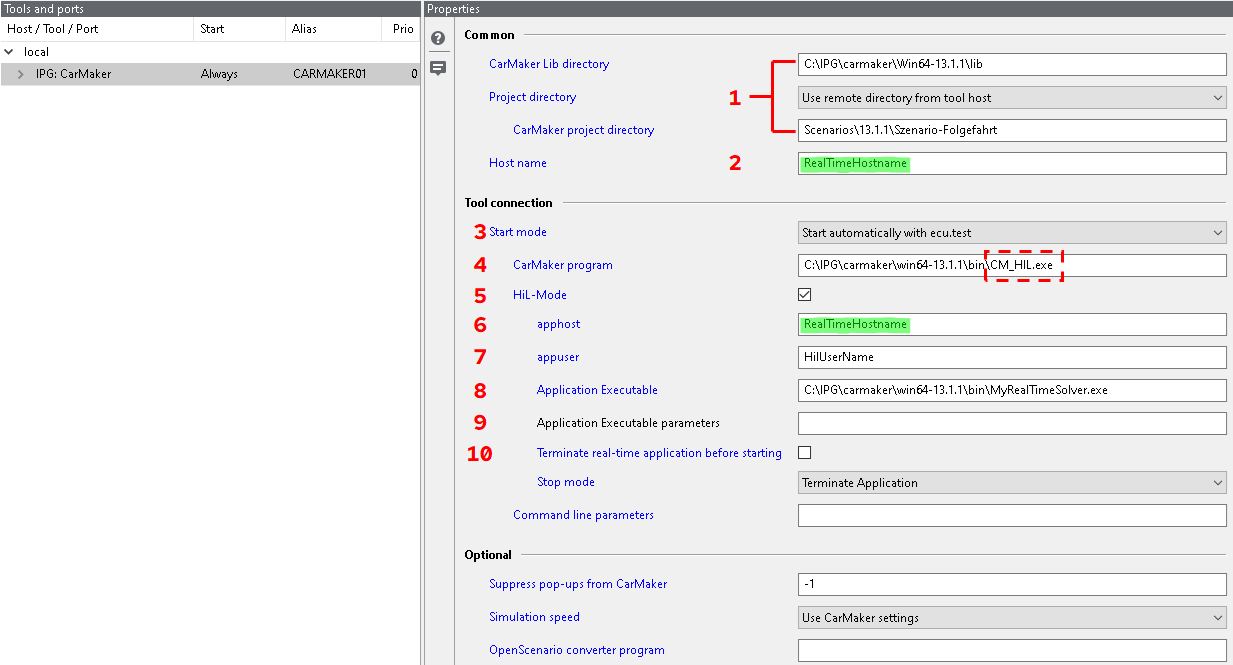Open the Simulation speed dropdown
Viewport: 1233px width, 665px height.
point(1012,618)
